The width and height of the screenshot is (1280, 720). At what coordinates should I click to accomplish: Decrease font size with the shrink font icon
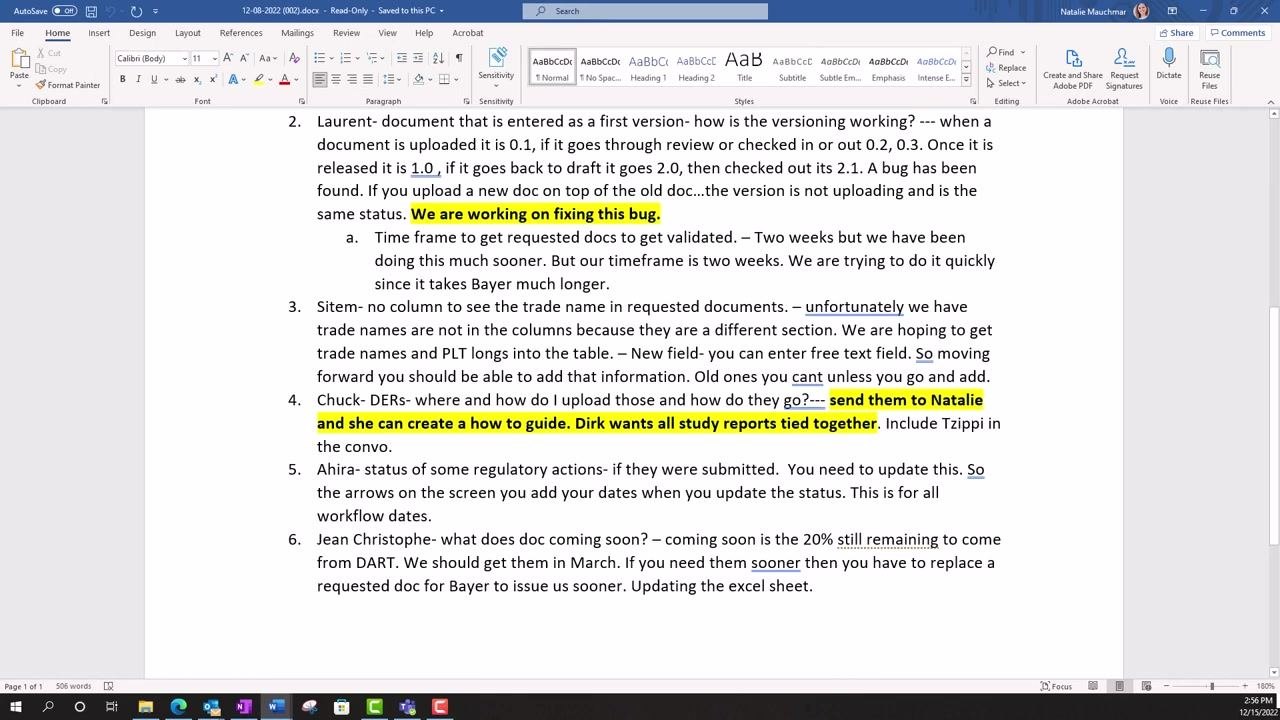tap(243, 58)
